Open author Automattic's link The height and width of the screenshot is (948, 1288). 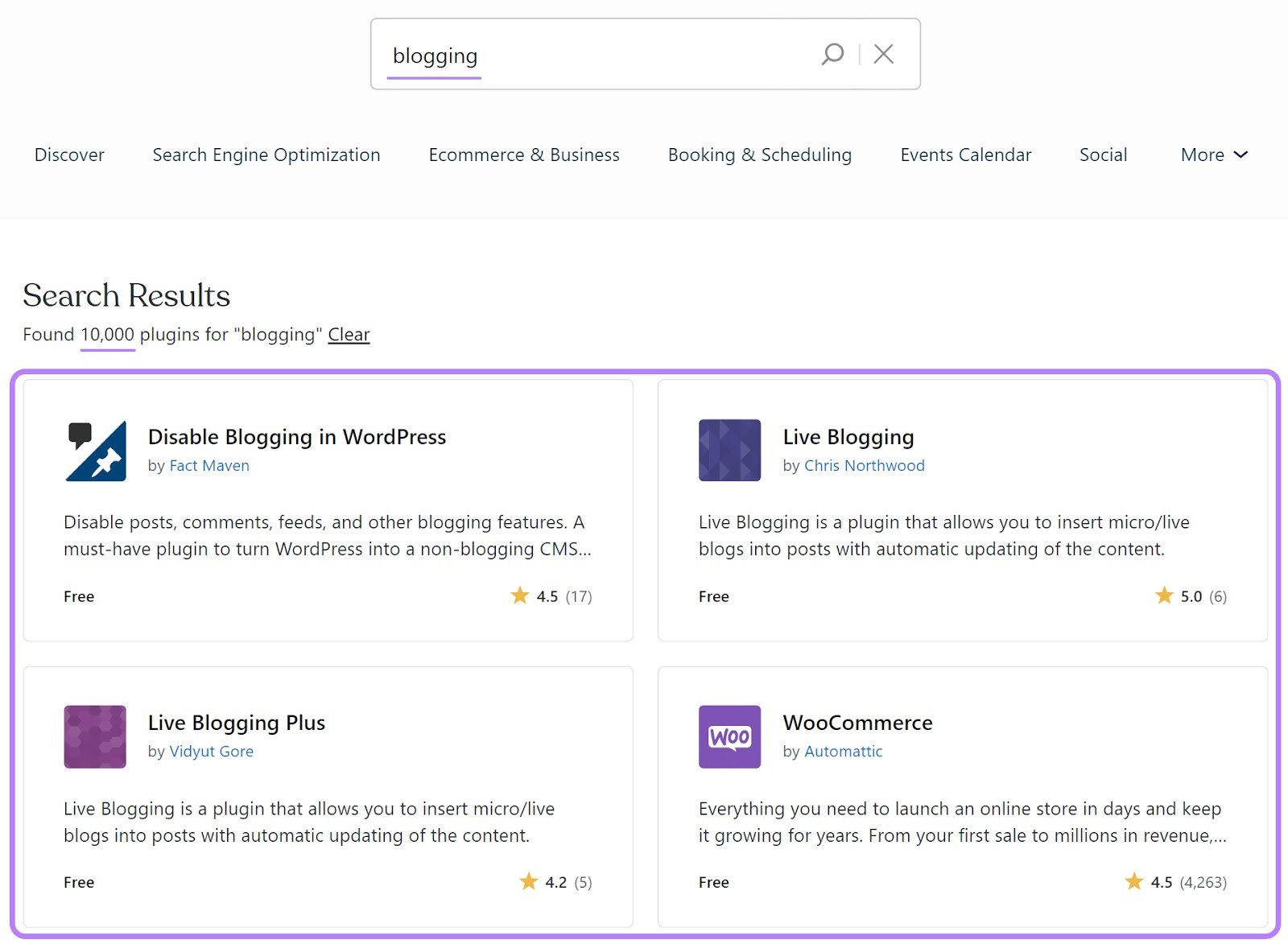point(843,751)
